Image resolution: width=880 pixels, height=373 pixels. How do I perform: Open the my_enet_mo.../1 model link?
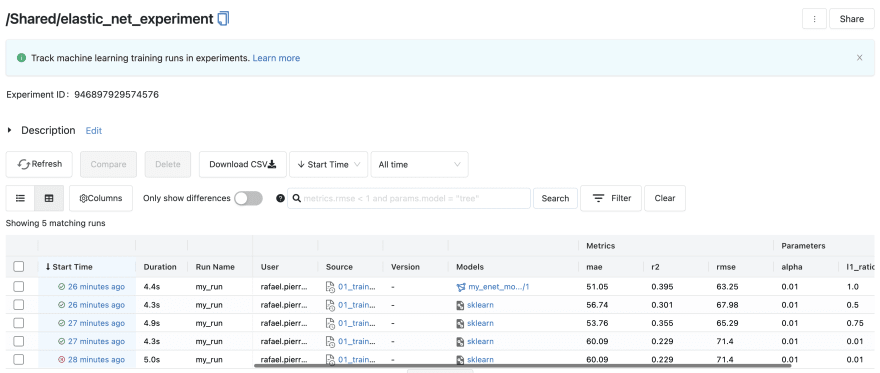tap(499, 287)
